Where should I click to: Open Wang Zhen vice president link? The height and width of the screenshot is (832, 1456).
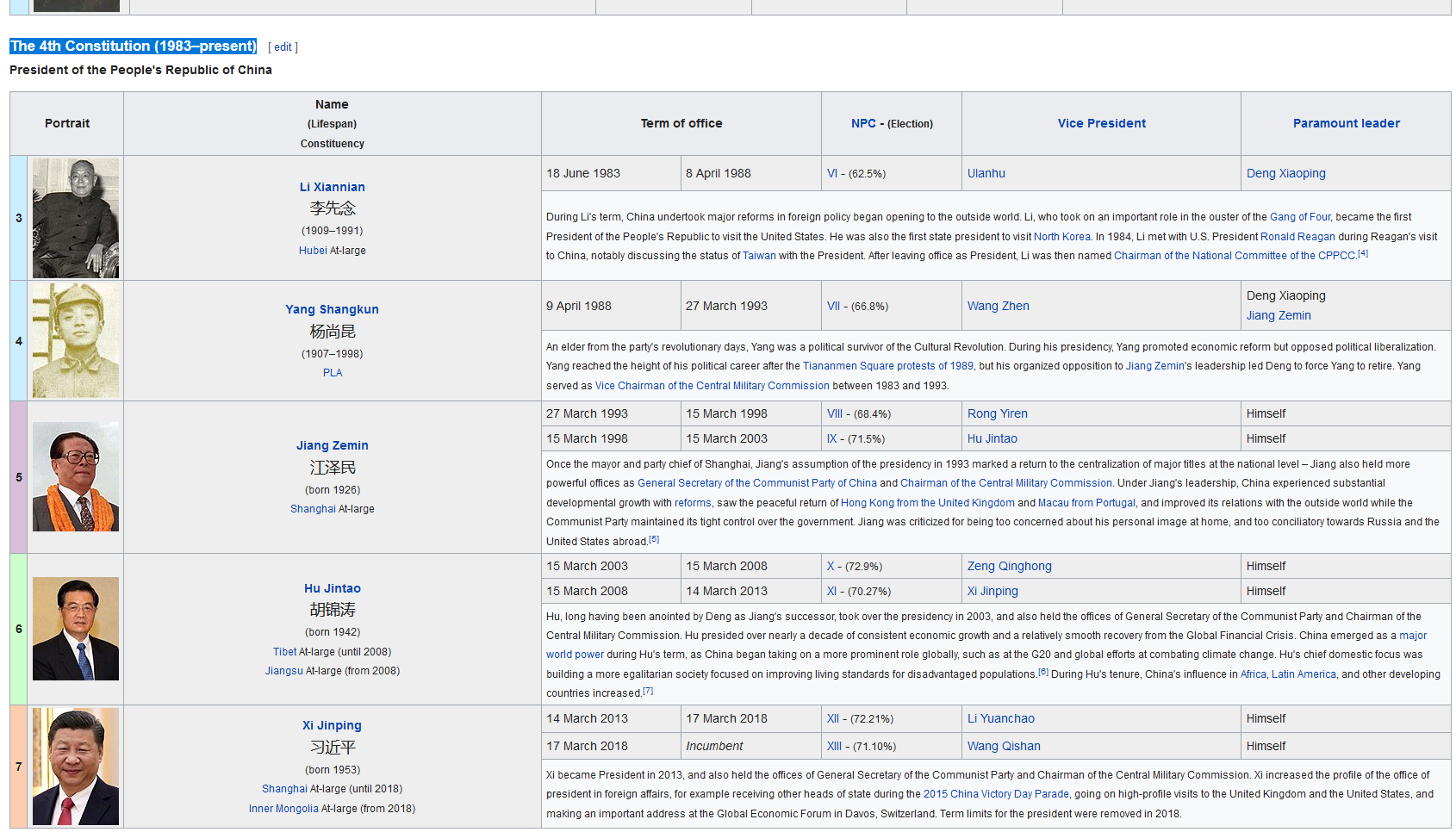coord(999,306)
